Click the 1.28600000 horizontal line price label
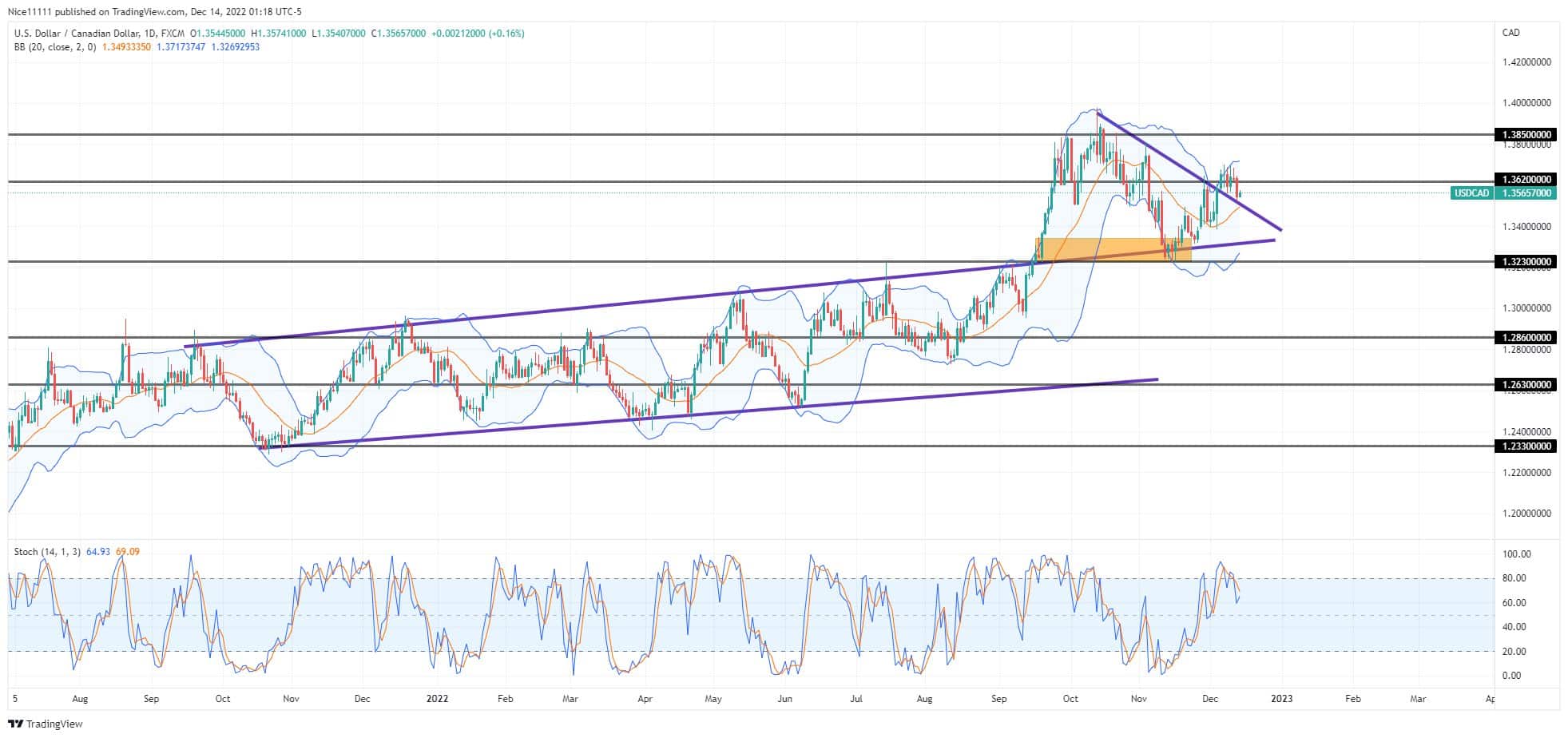This screenshot has height=738, width=1568. [x=1525, y=338]
